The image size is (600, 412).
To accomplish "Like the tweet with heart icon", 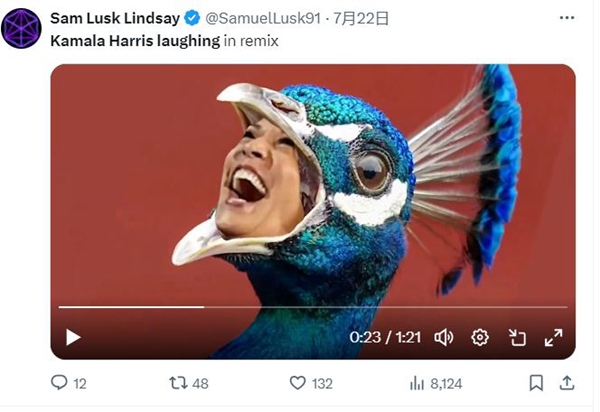I will (x=297, y=383).
